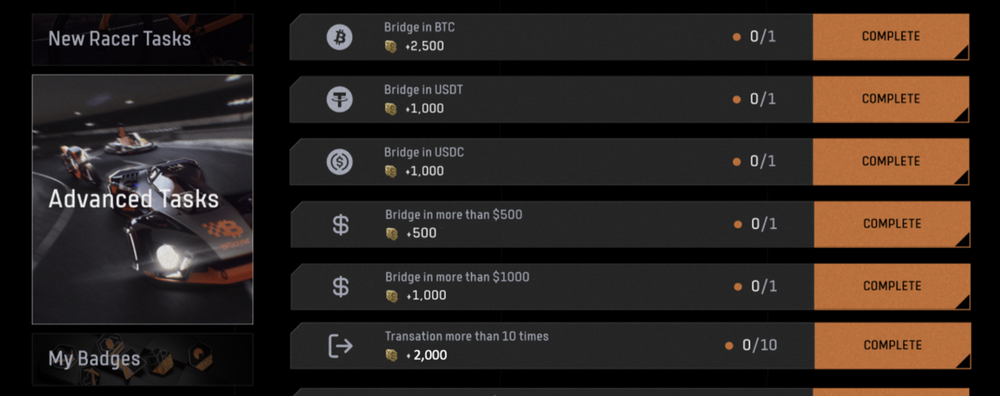Viewport: 1000px width, 396px height.
Task: Click the Bridge in USDC task title
Action: pos(423,153)
